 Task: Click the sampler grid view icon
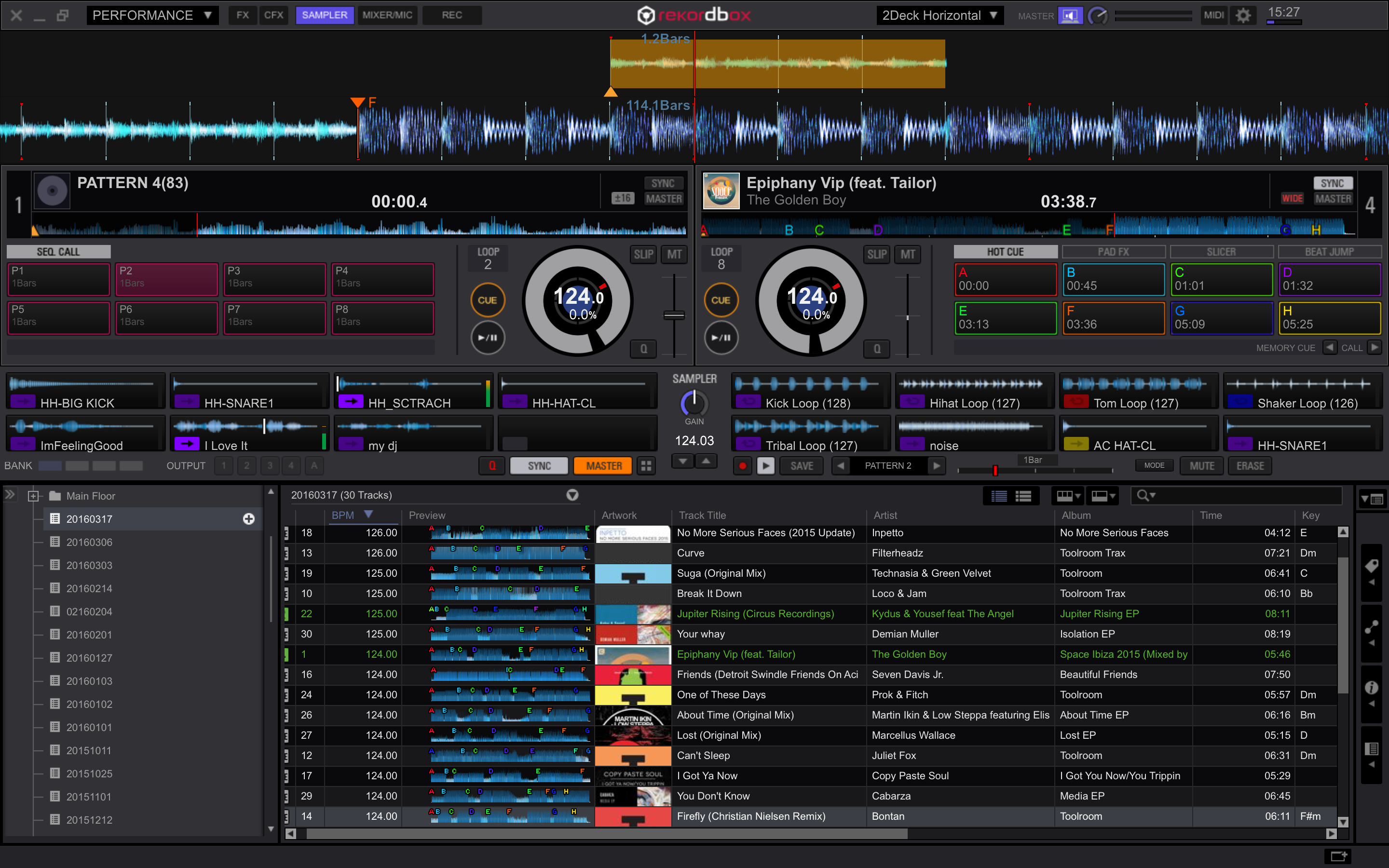click(646, 465)
